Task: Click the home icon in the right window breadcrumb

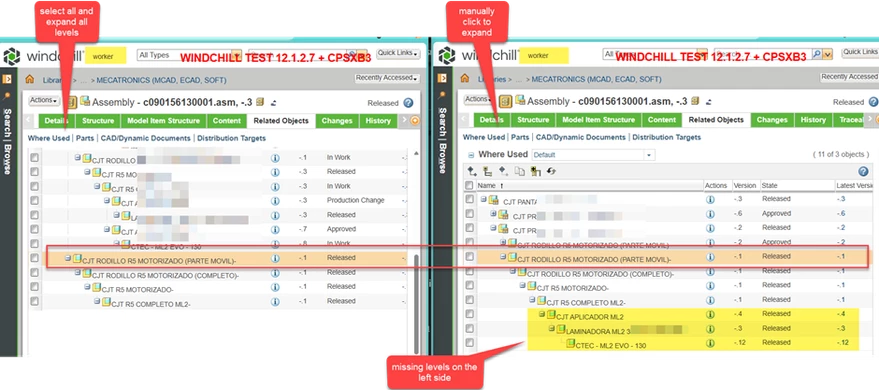Action: click(464, 79)
